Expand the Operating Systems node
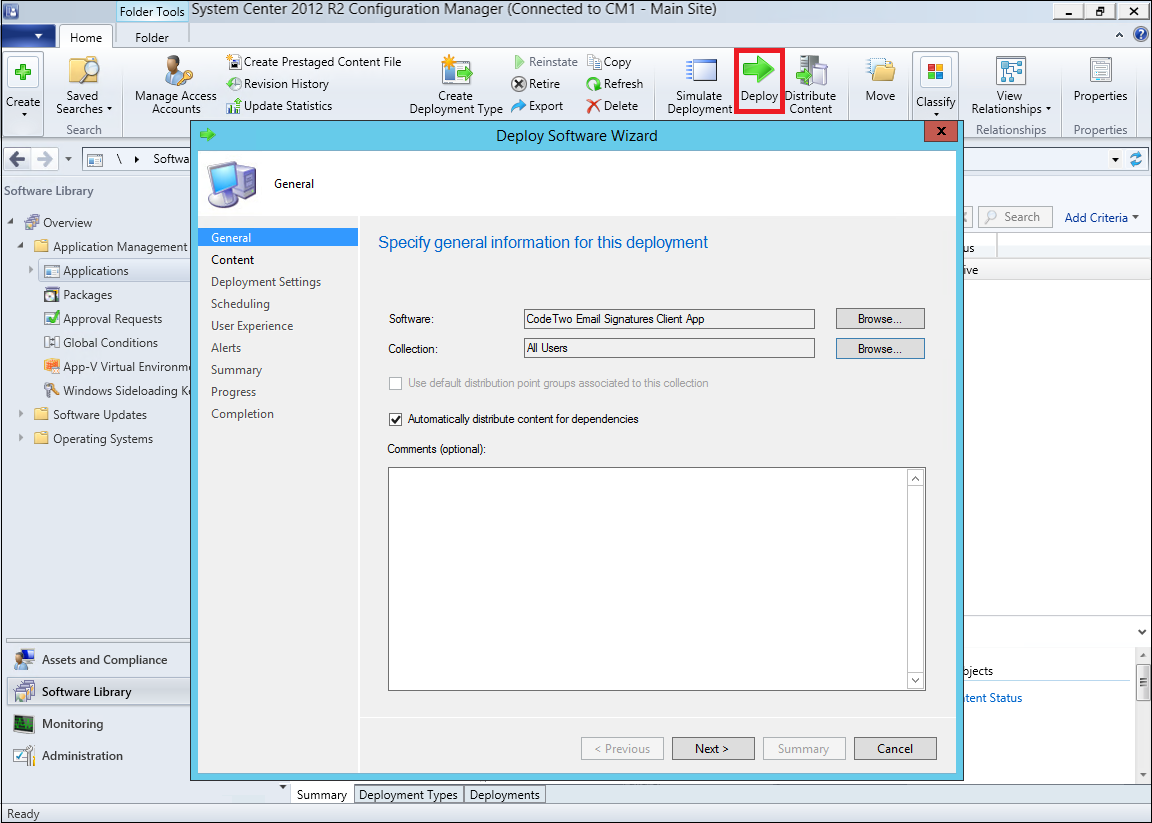Screen dimensions: 1152x823 pos(21,439)
